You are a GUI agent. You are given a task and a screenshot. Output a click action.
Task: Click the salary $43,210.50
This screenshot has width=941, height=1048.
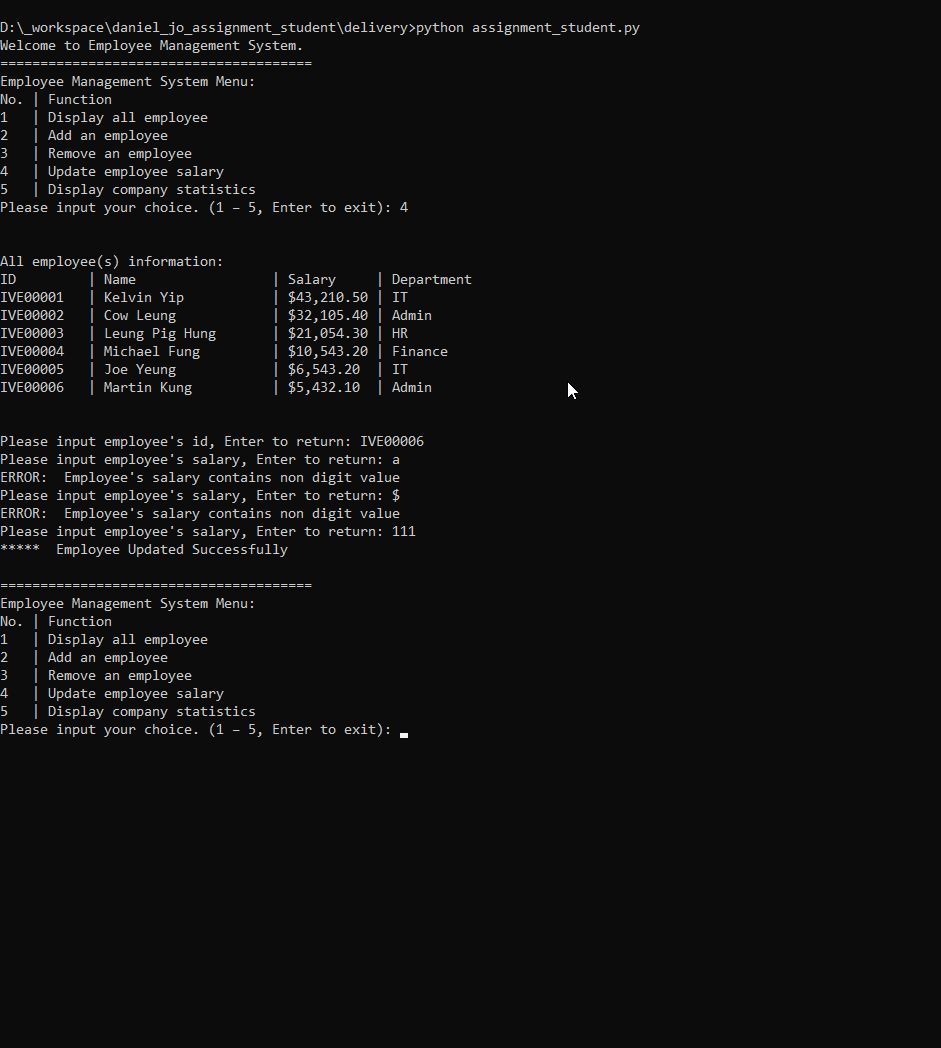pyautogui.click(x=328, y=297)
